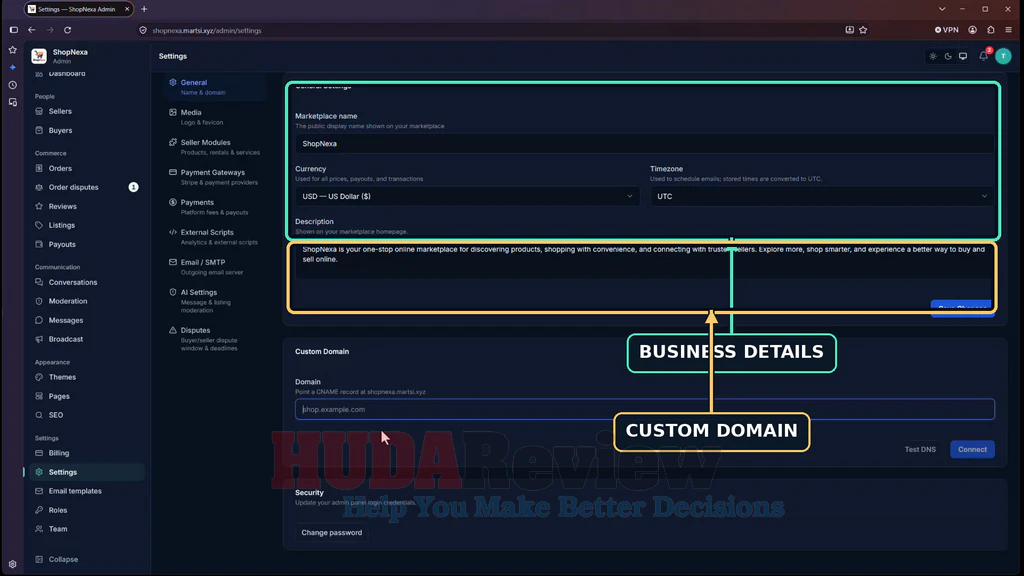Click the ShopNexa logo
Screen dimensions: 1024x576
tap(39, 56)
